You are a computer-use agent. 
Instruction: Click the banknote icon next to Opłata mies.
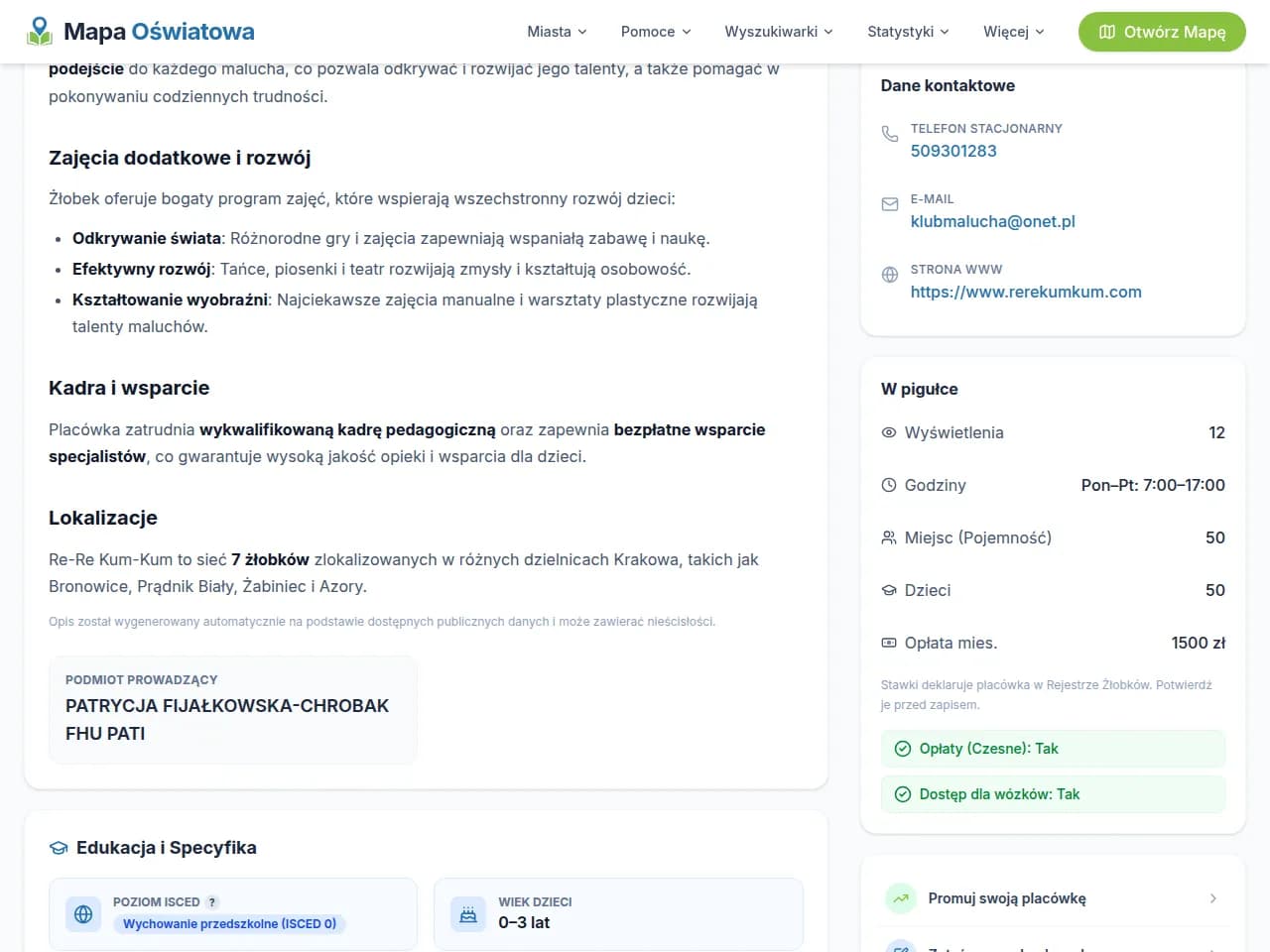click(x=889, y=643)
